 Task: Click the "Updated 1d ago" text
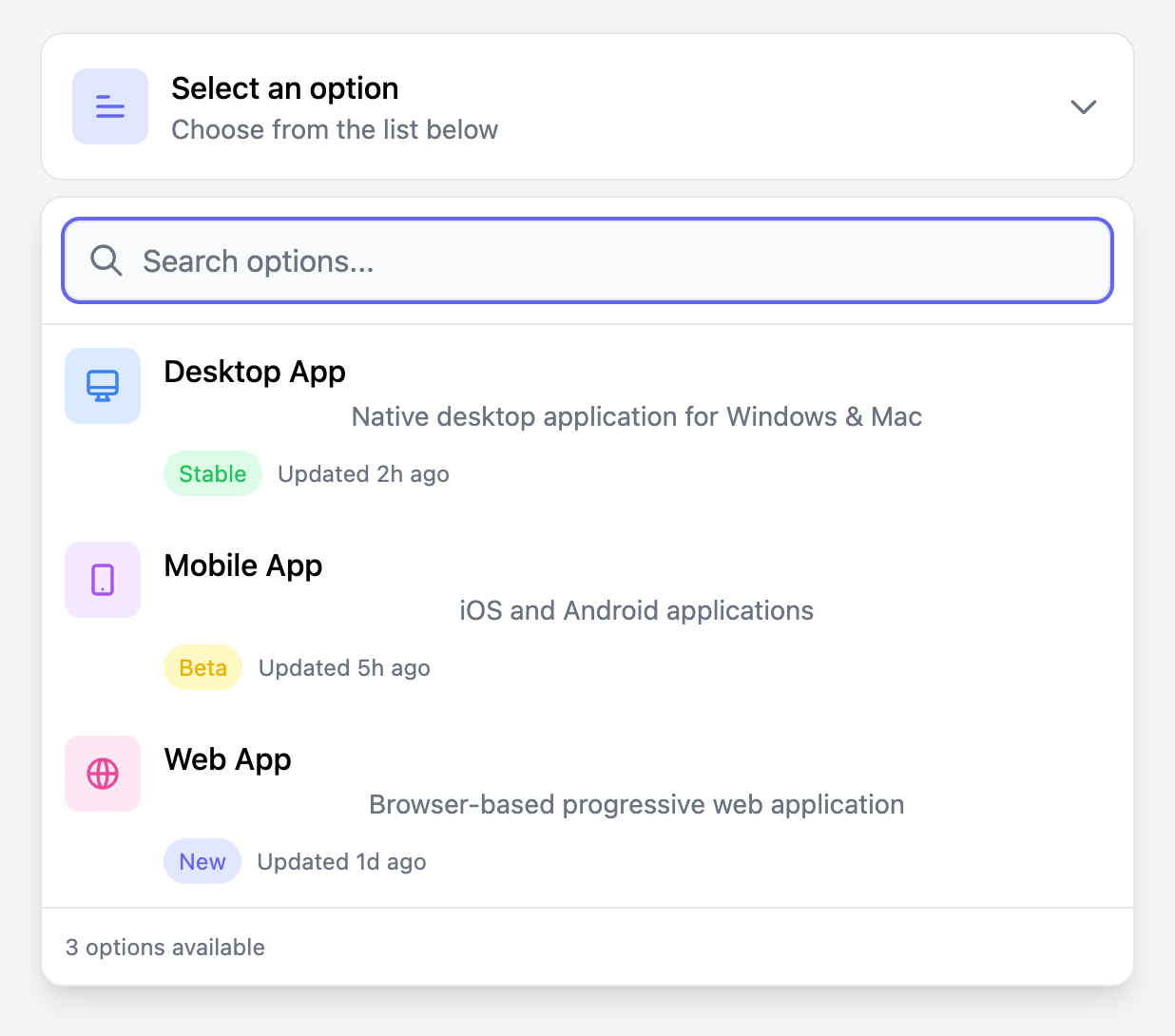point(342,862)
